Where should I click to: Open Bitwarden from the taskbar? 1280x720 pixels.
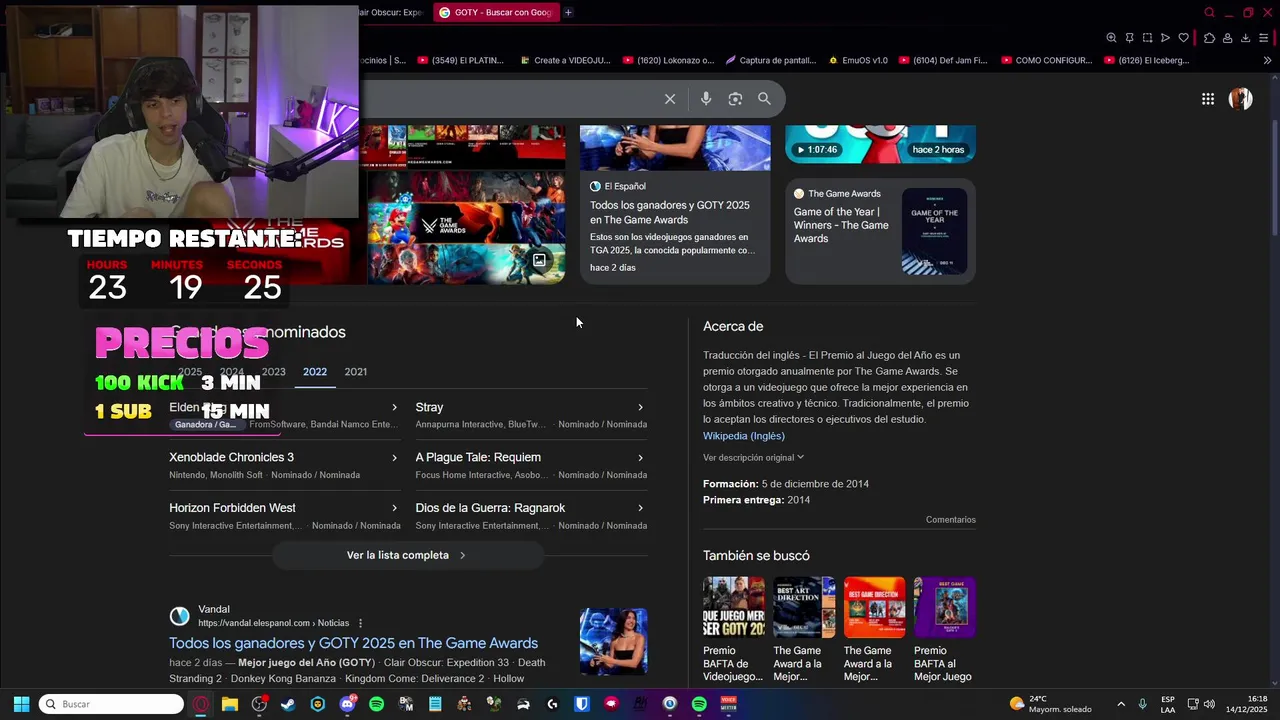click(581, 704)
